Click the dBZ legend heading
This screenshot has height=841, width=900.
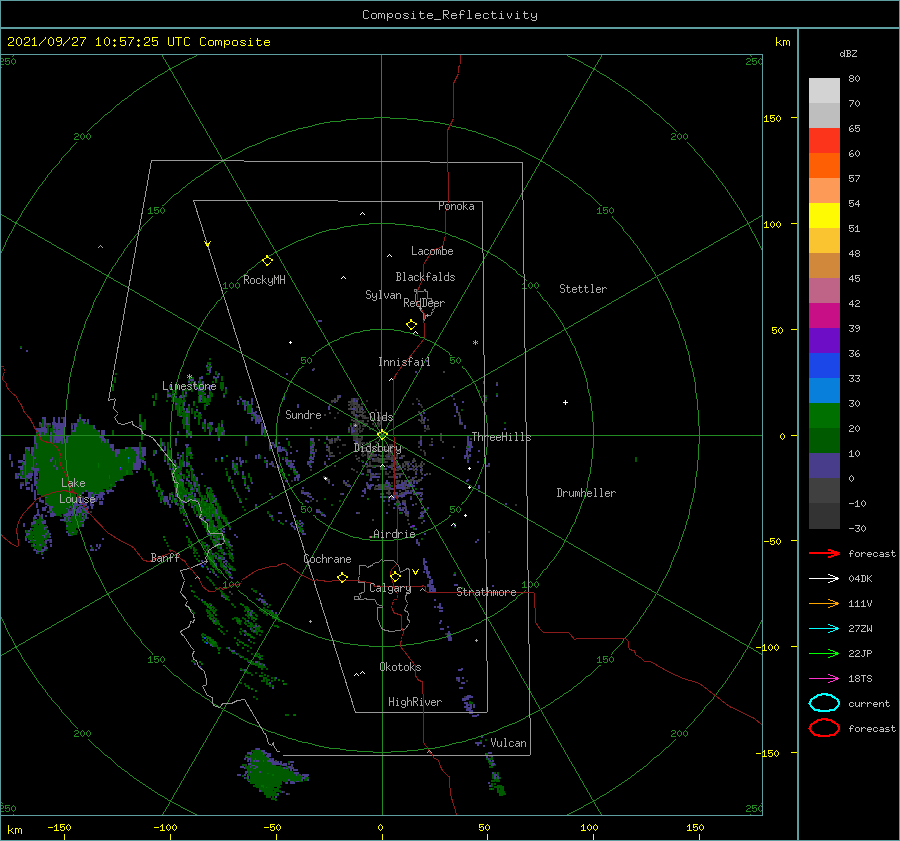tap(848, 53)
